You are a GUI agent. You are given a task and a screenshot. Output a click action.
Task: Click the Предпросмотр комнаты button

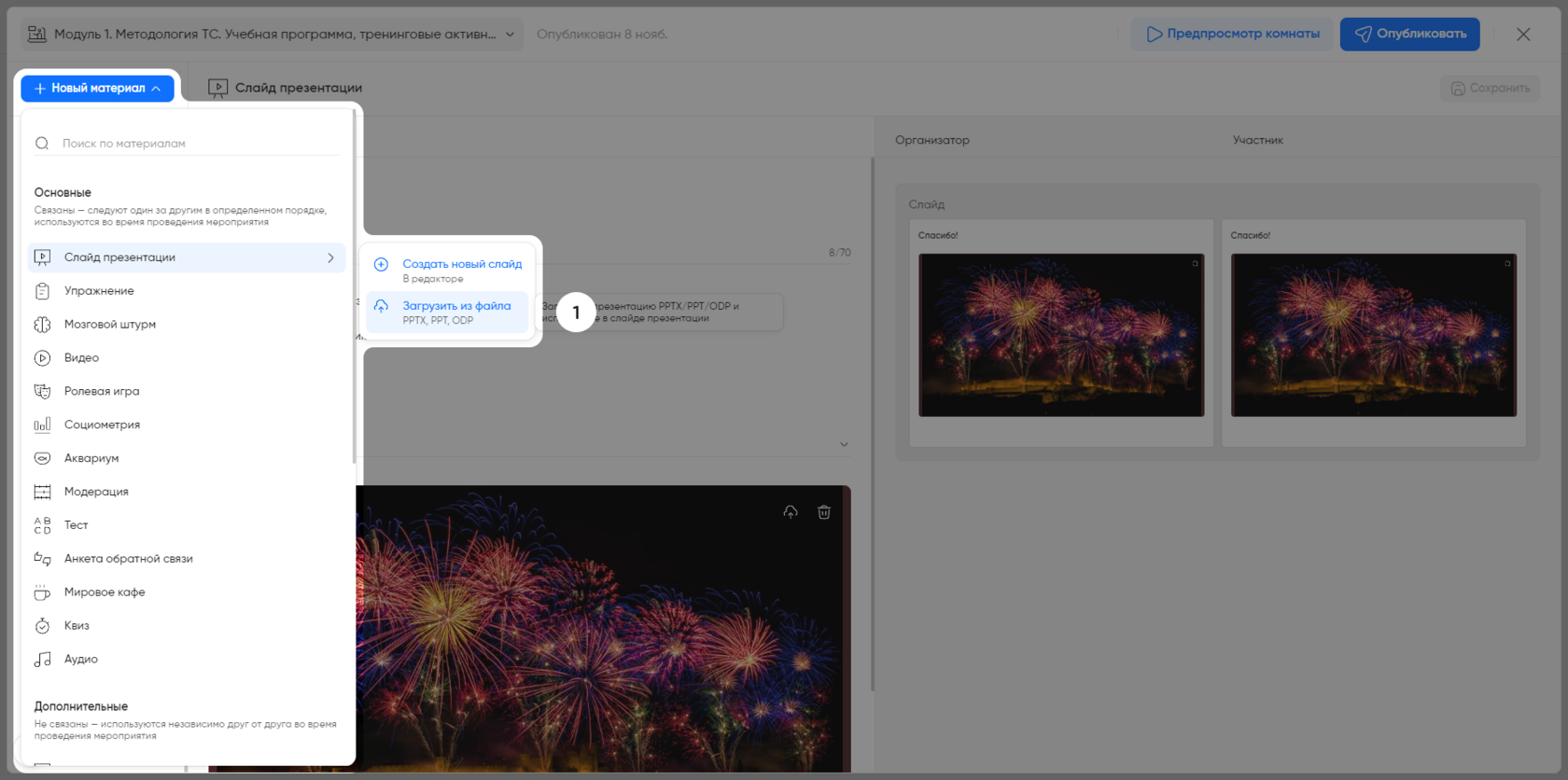coord(1232,35)
